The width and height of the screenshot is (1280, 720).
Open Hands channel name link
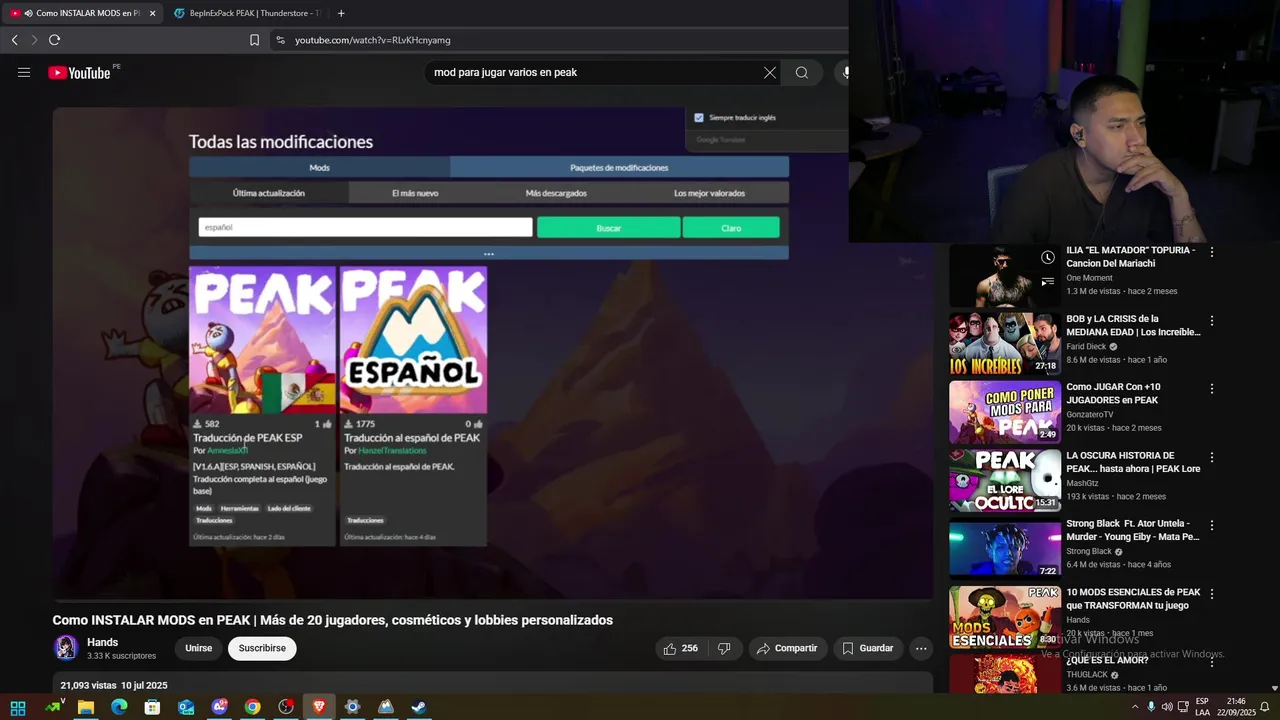tap(102, 642)
